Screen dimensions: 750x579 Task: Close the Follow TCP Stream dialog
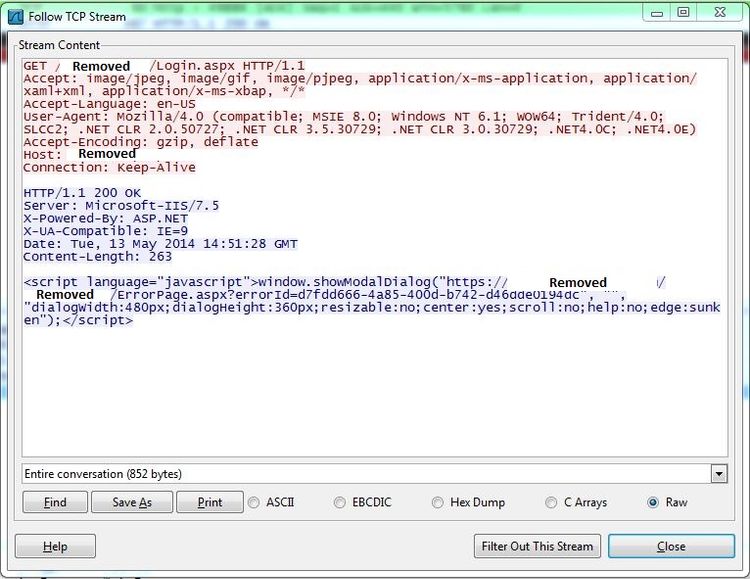pyautogui.click(x=671, y=546)
